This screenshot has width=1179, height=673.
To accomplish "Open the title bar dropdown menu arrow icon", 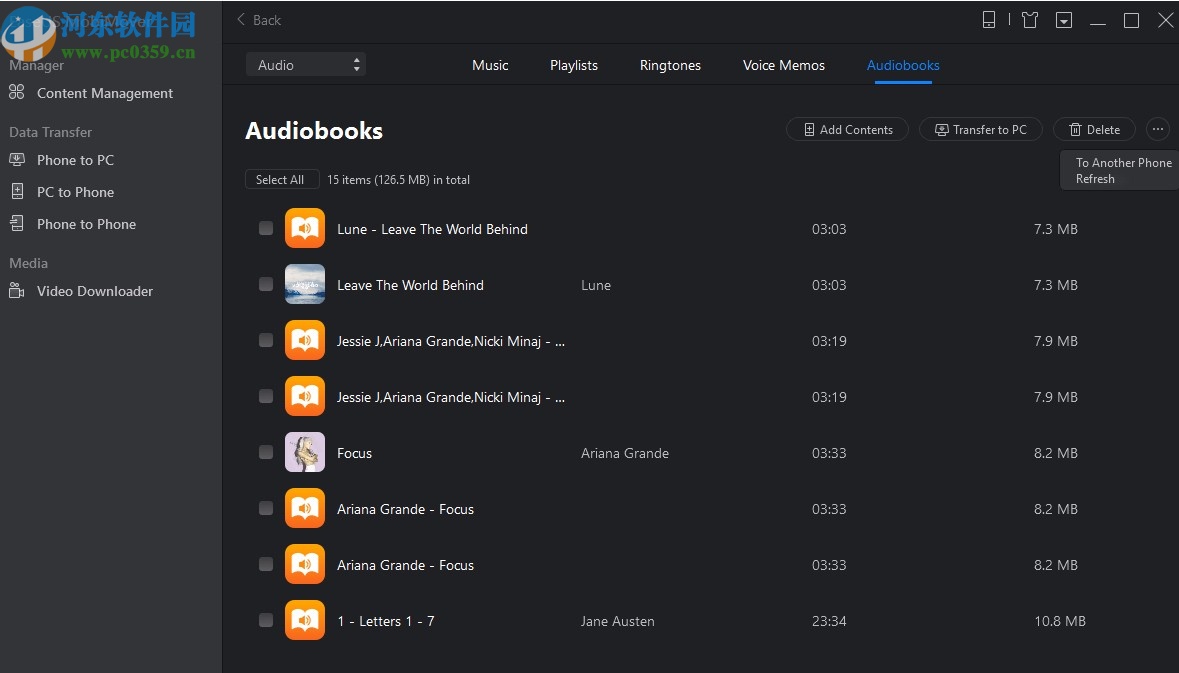I will pos(1064,20).
